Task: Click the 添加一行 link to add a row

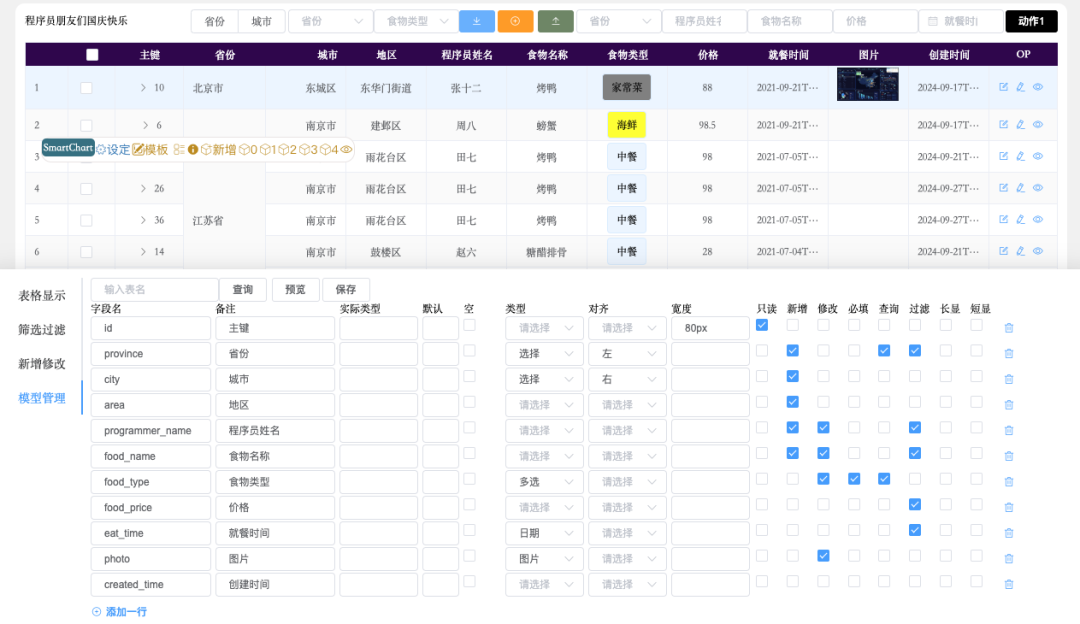Action: 119,610
